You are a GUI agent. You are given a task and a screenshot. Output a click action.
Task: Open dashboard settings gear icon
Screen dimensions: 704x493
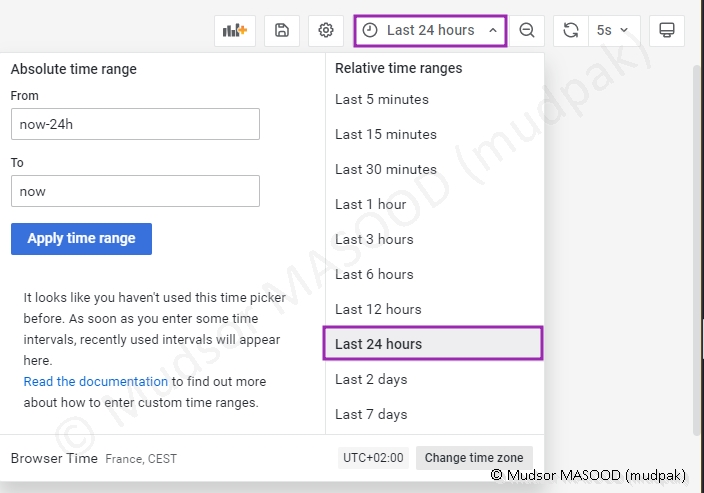point(325,31)
